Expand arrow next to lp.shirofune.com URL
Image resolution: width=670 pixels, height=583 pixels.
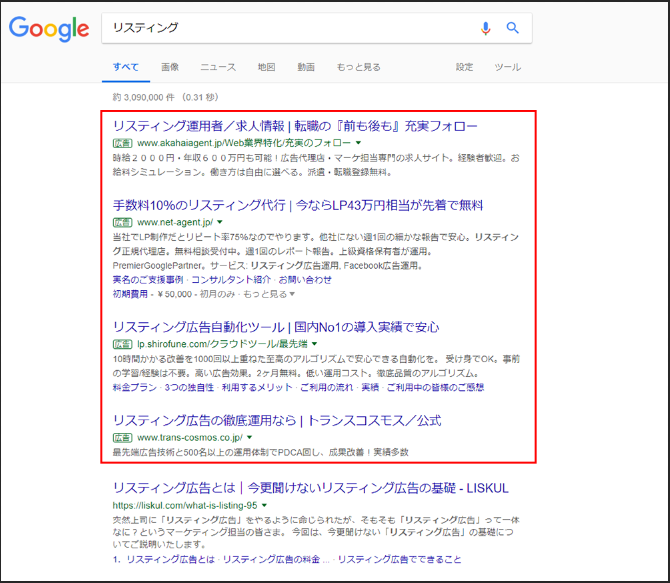314,344
